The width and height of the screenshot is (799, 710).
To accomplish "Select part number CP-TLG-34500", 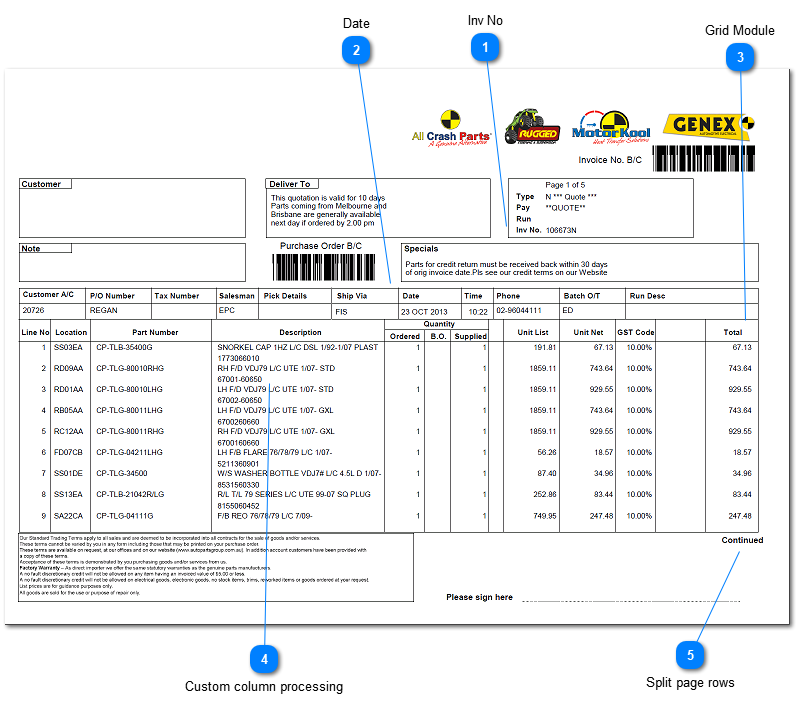I will (122, 474).
